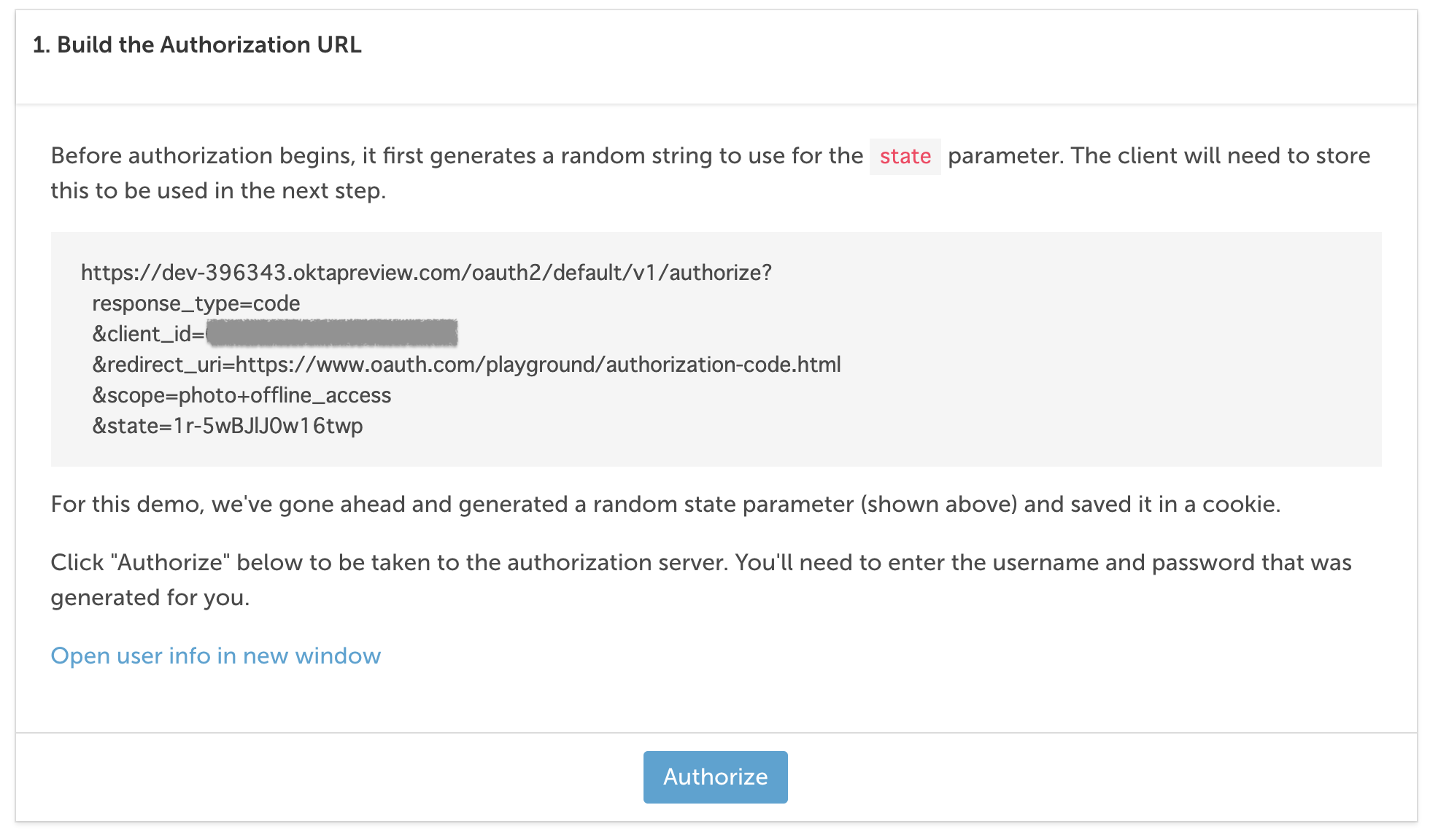1430x840 pixels.
Task: Click the redacted client_id value
Action: coord(332,333)
